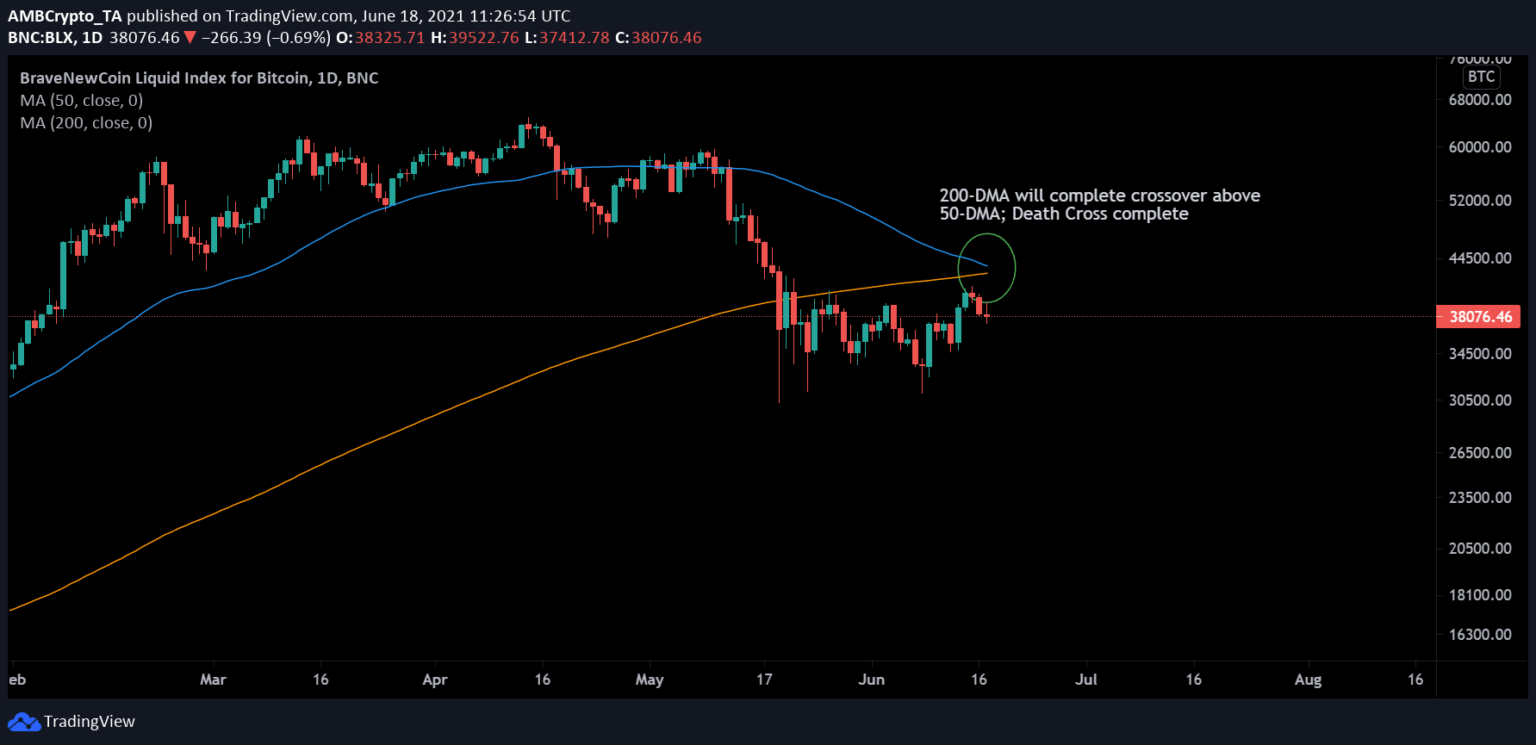
Task: Click the Mar date axis label
Action: (215, 679)
